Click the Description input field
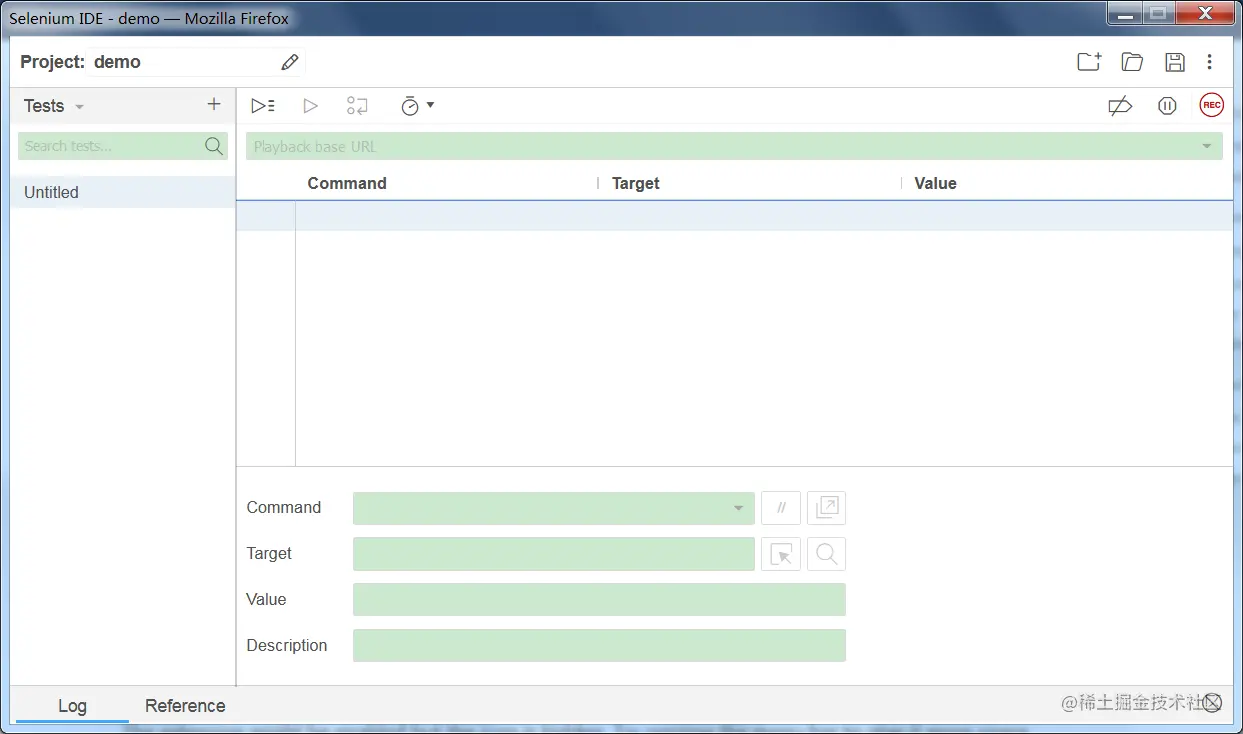 (599, 646)
